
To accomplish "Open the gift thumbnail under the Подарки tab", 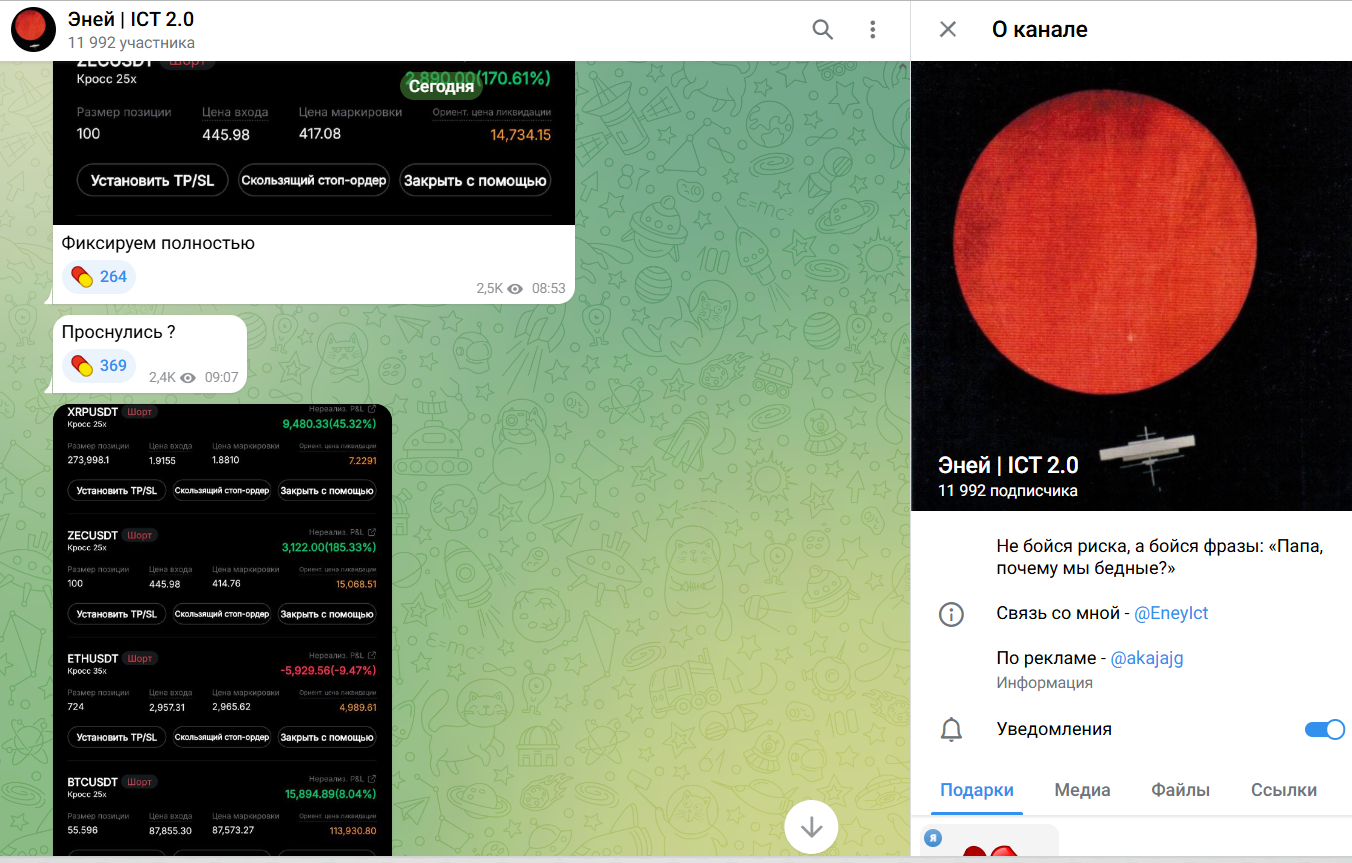I will coord(989,842).
